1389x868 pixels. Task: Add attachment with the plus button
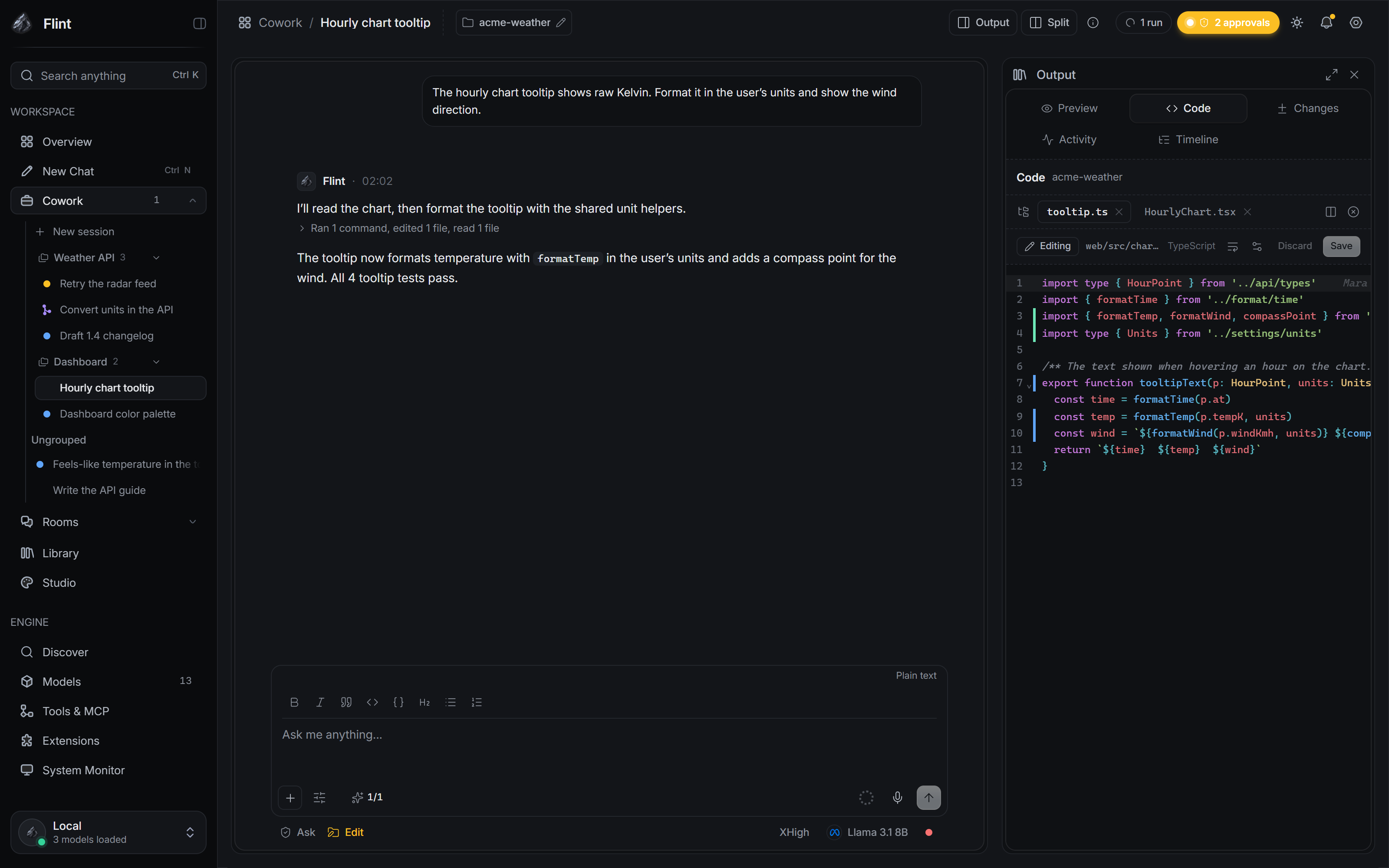[290, 797]
